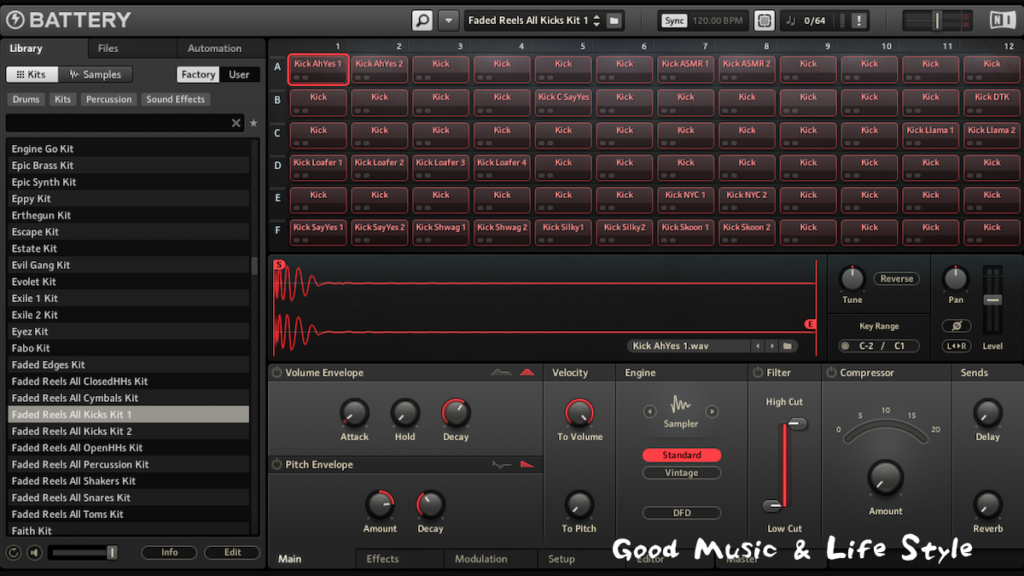
Task: Toggle the Pitch Envelope power button
Action: pyautogui.click(x=277, y=464)
